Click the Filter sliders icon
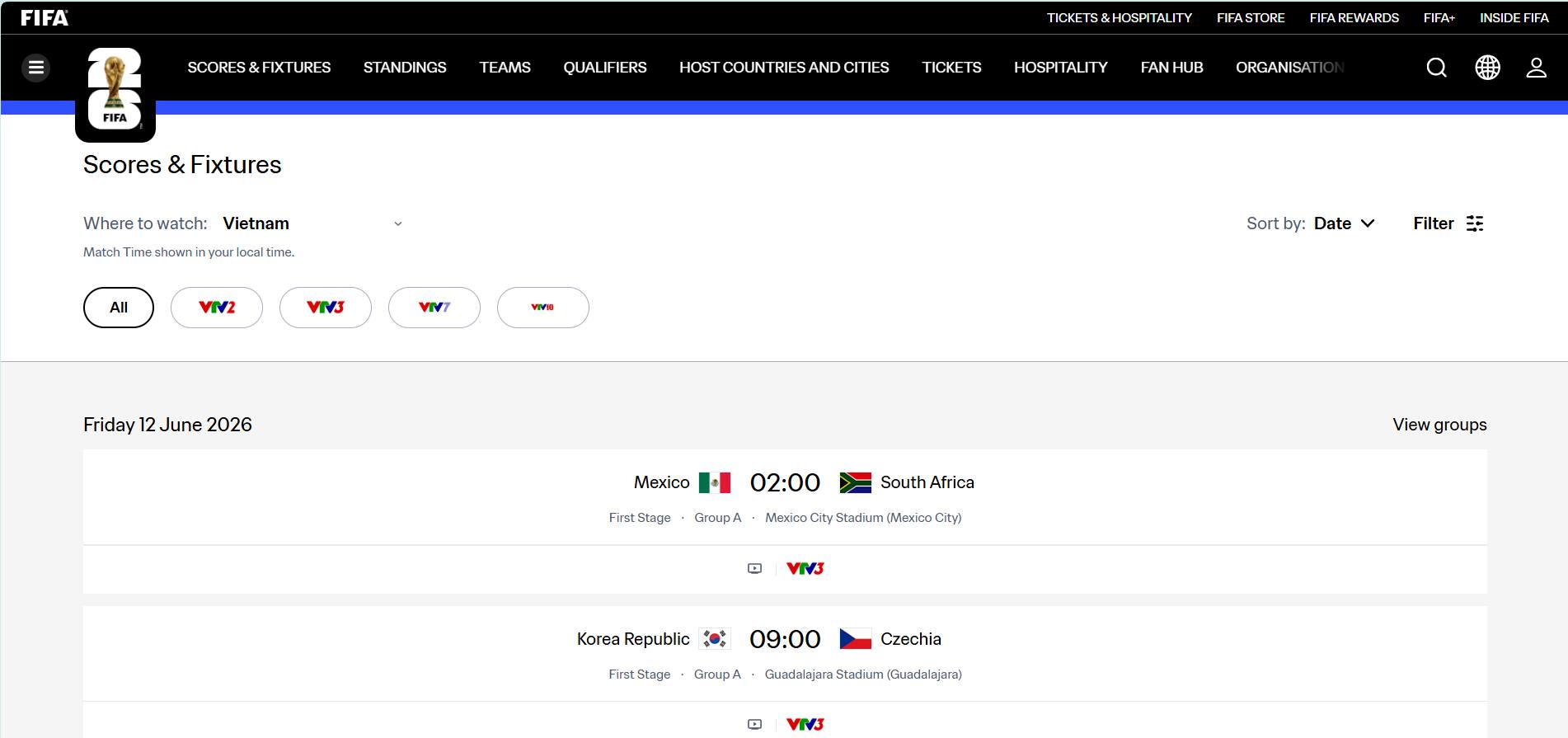The height and width of the screenshot is (738, 1568). click(1474, 223)
